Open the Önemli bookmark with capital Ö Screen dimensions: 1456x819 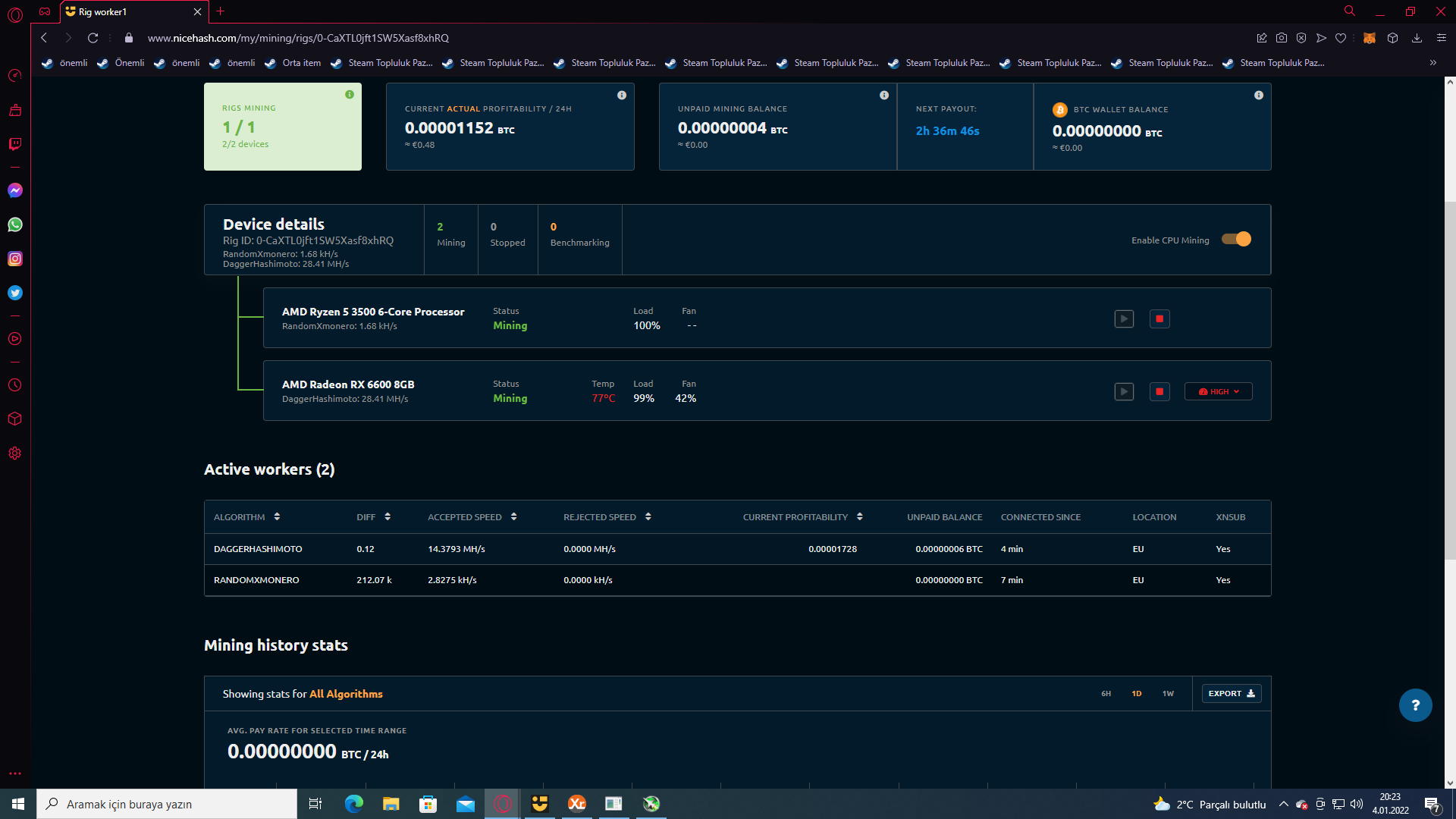(121, 63)
